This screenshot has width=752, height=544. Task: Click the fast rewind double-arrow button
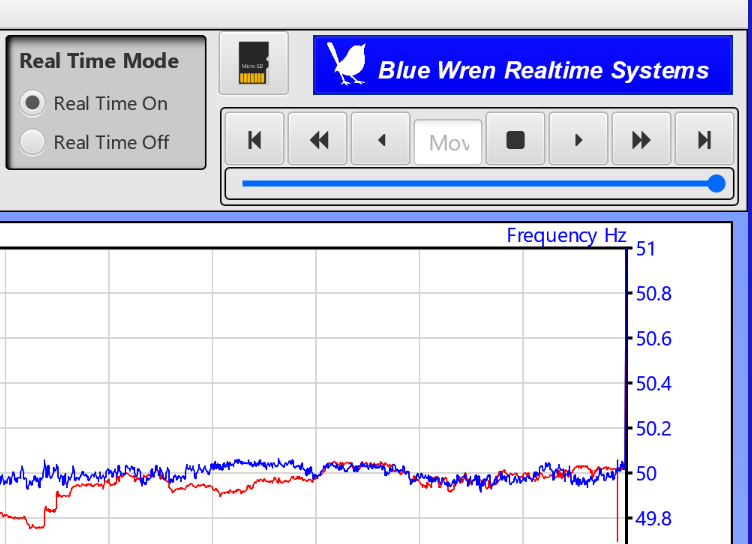tap(317, 140)
